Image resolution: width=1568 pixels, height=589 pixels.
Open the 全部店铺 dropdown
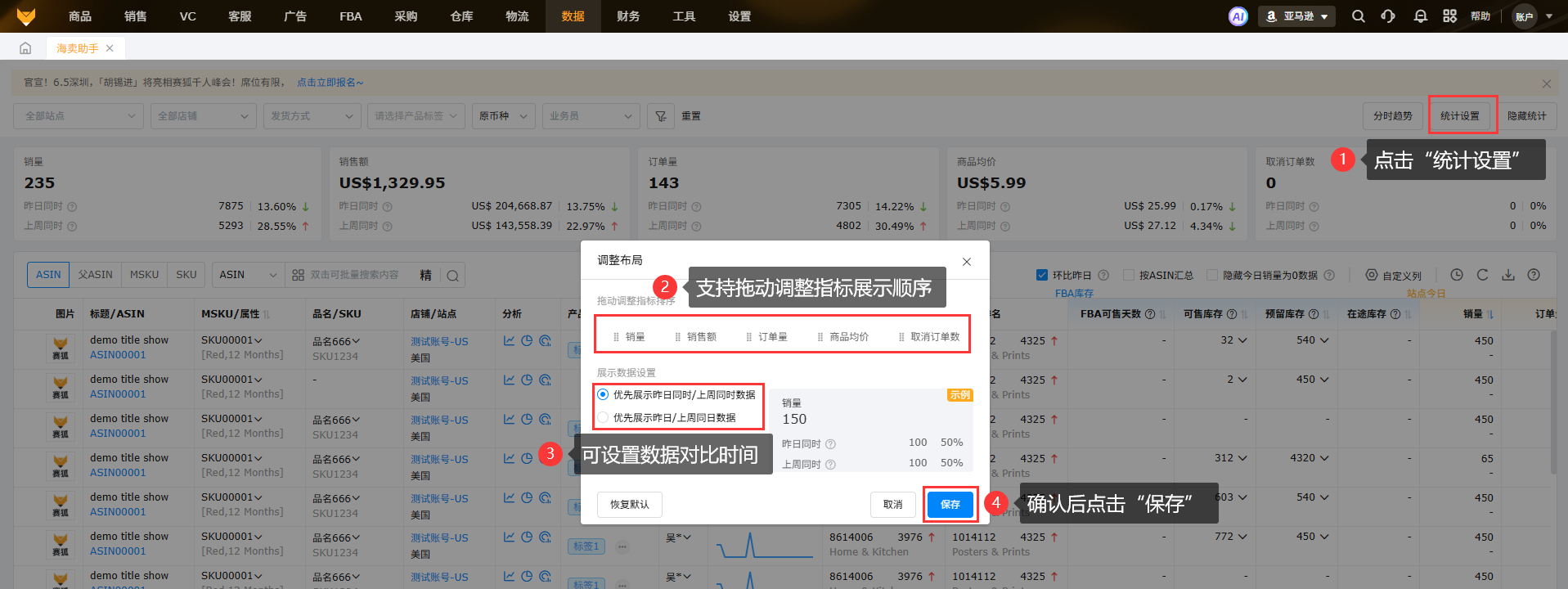[203, 116]
